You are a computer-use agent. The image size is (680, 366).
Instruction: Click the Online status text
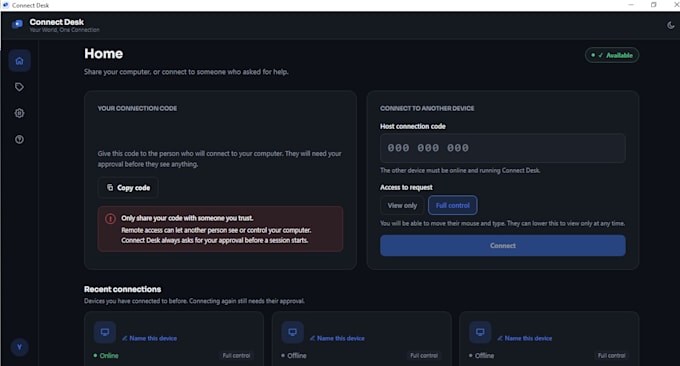coord(109,356)
